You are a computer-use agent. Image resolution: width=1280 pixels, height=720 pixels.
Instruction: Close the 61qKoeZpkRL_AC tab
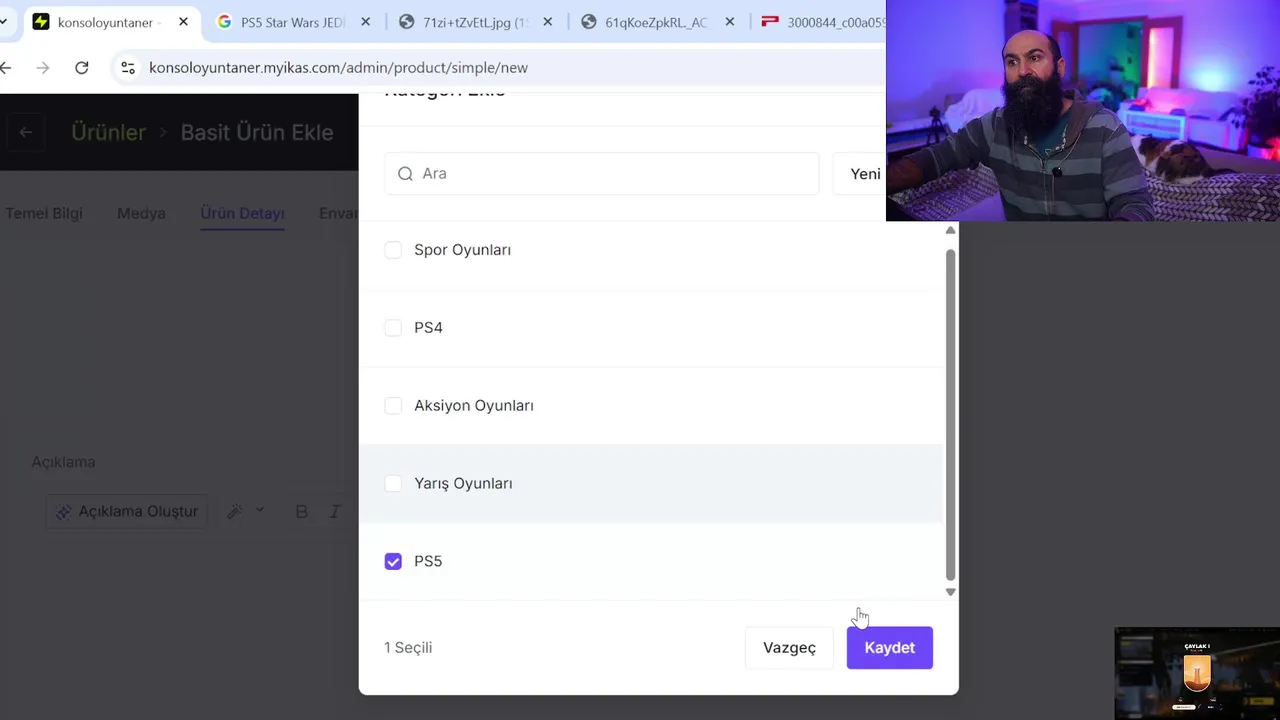729,22
